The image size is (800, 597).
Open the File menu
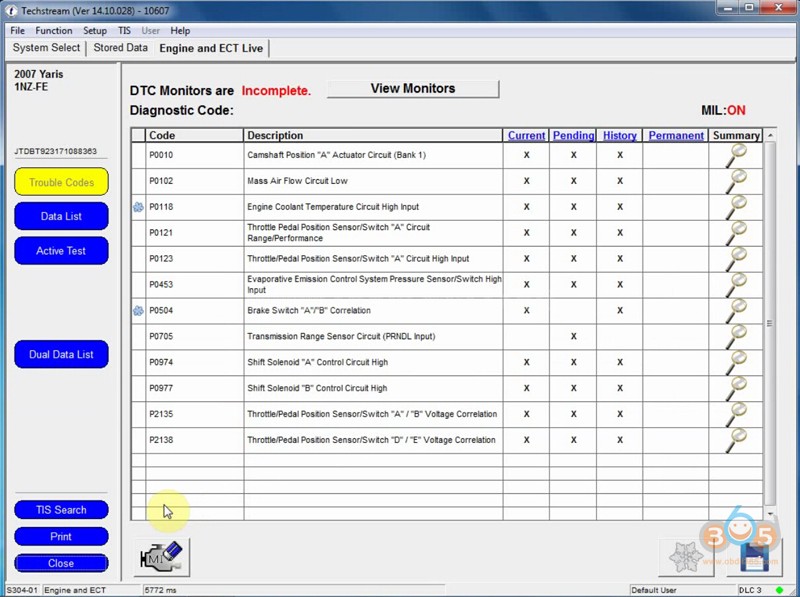pyautogui.click(x=17, y=31)
